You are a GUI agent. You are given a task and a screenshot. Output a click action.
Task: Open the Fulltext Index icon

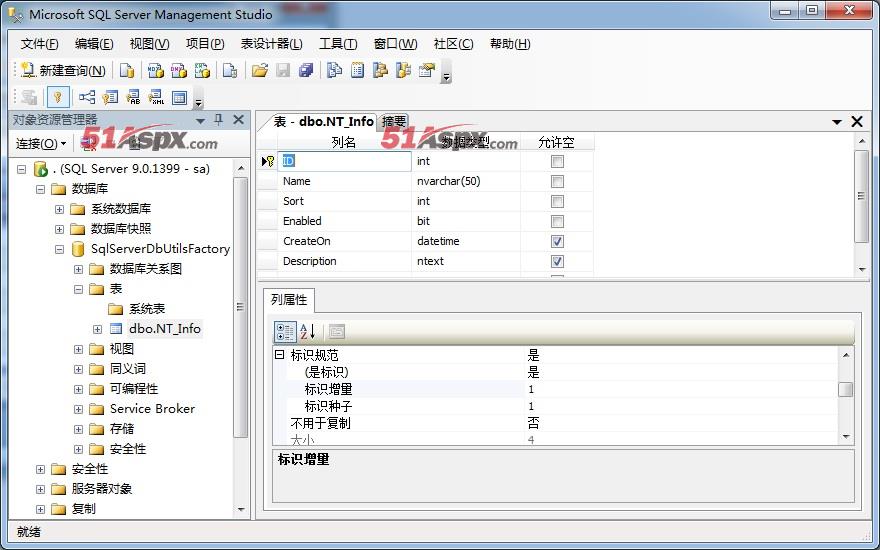(x=133, y=97)
